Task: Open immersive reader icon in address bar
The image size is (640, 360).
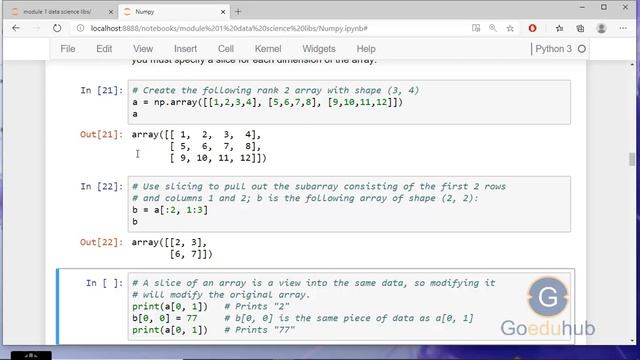Action: (476, 28)
